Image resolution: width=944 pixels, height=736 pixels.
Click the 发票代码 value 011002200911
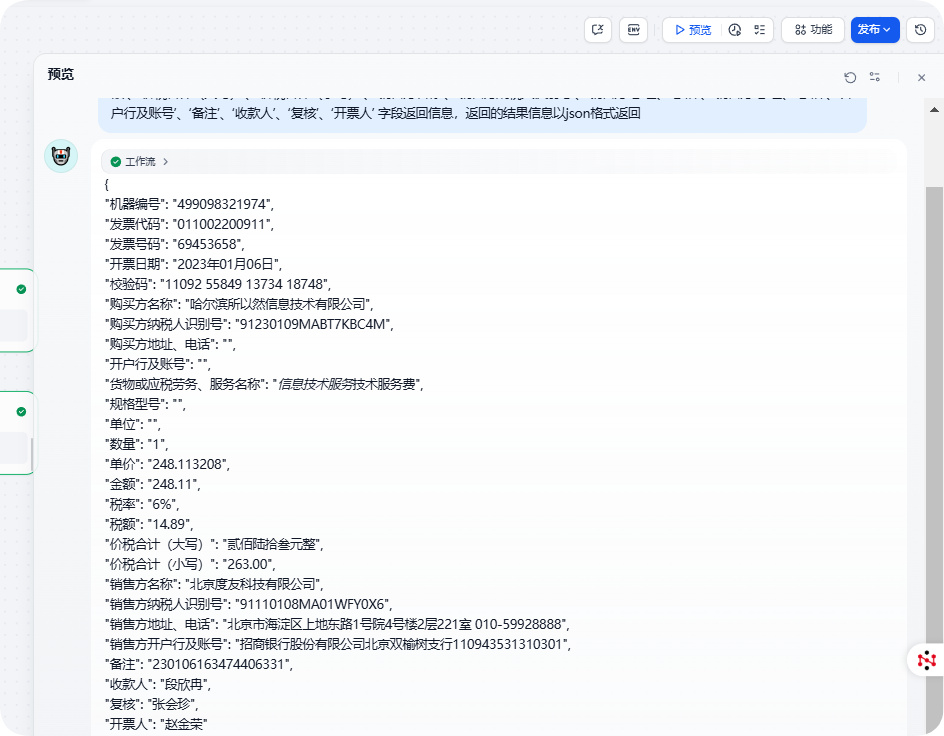(x=222, y=224)
